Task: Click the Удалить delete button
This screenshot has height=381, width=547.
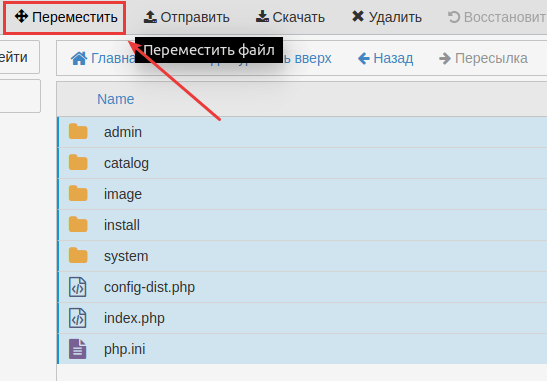Action: pos(387,17)
